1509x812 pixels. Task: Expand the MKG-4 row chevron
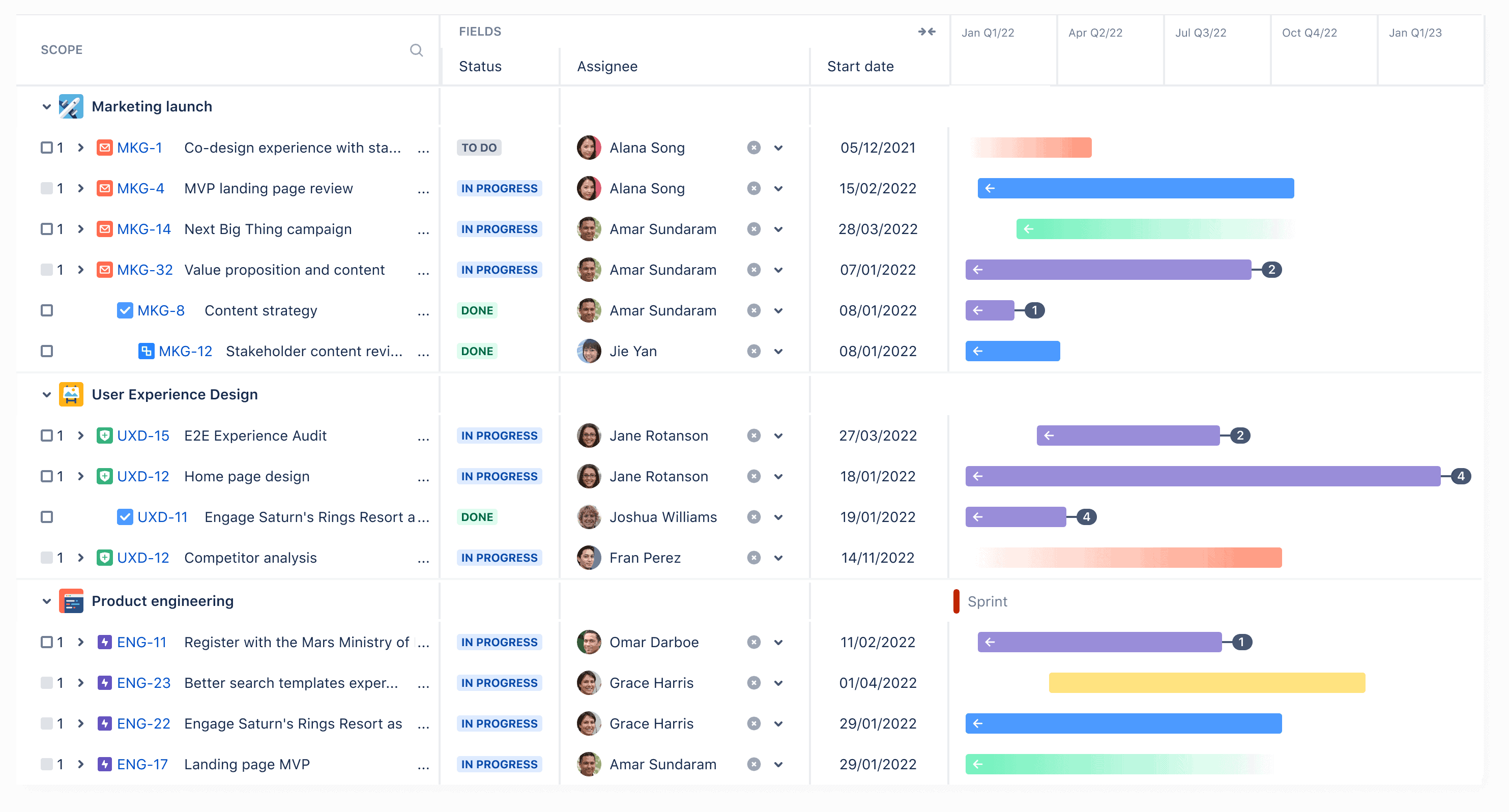80,188
